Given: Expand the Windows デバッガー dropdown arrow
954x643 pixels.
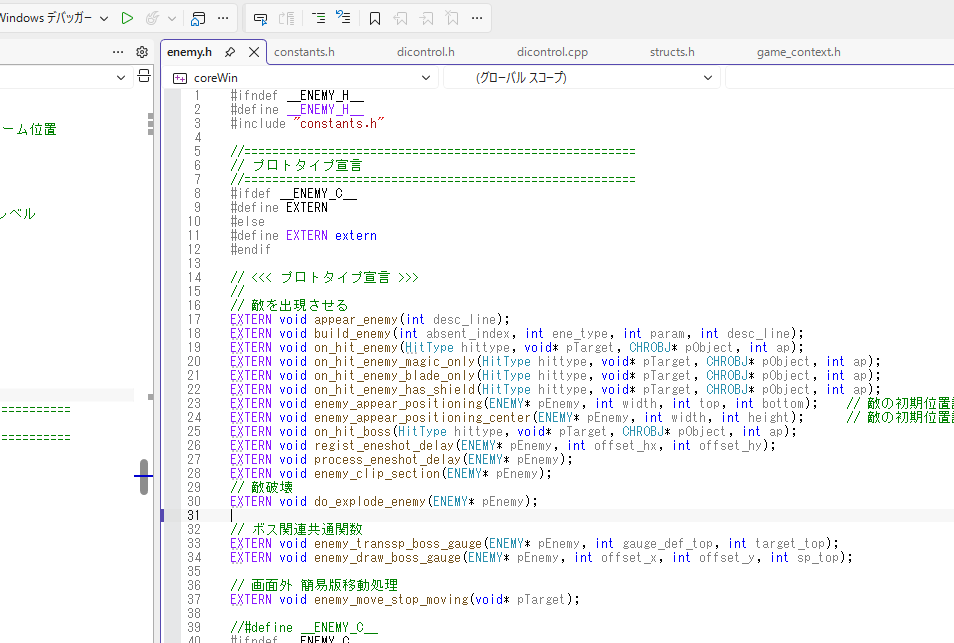Looking at the screenshot, I should coord(104,18).
